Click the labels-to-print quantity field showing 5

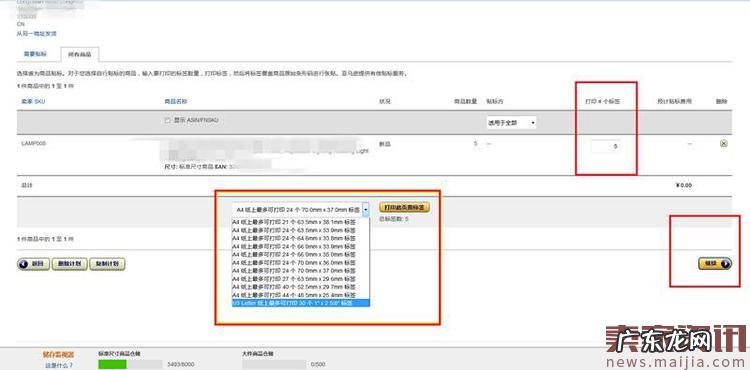click(606, 146)
